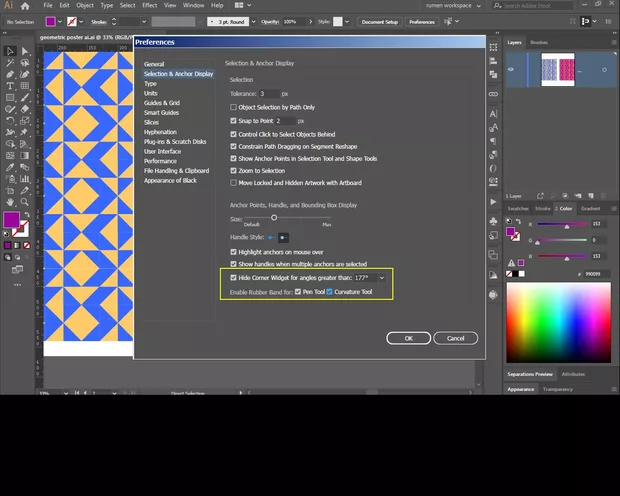This screenshot has width=620, height=496.
Task: Enable Object Selection by Path Only
Action: click(233, 107)
